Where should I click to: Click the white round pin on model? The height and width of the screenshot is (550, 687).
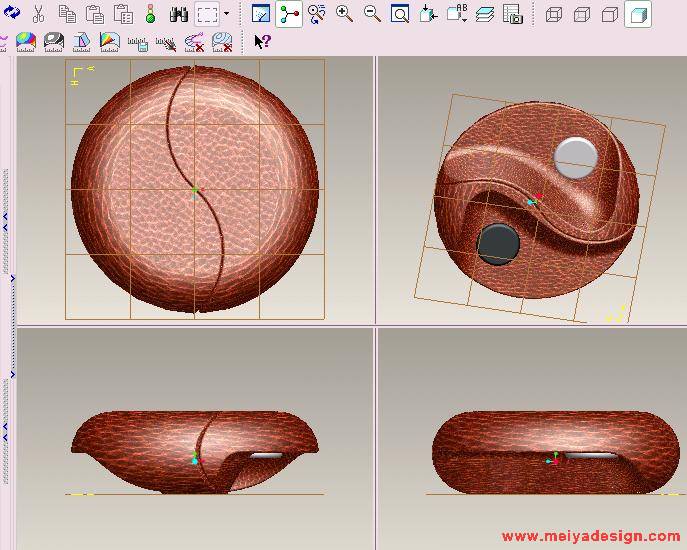coord(576,158)
